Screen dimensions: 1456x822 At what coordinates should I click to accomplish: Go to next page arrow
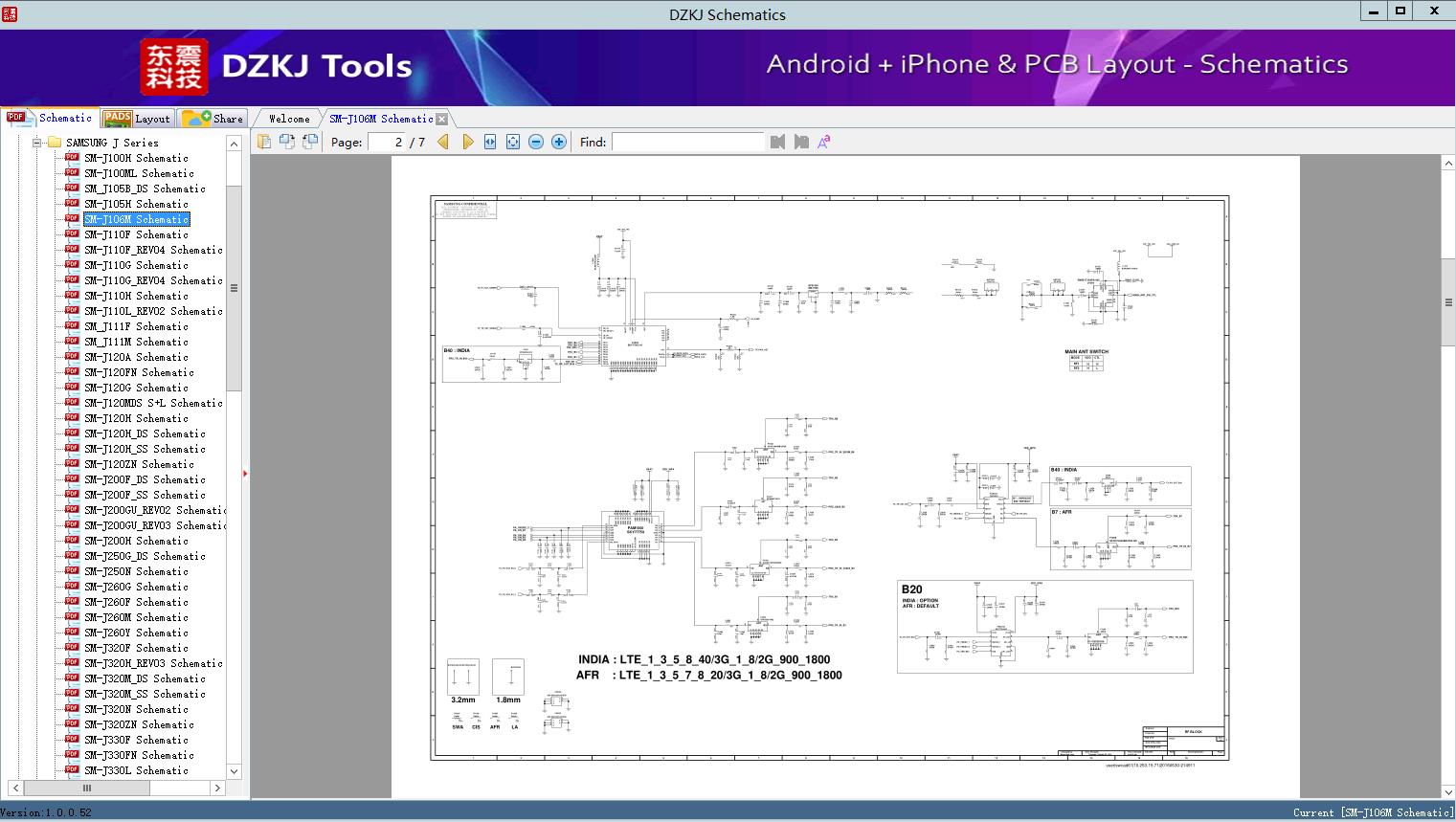[x=467, y=142]
